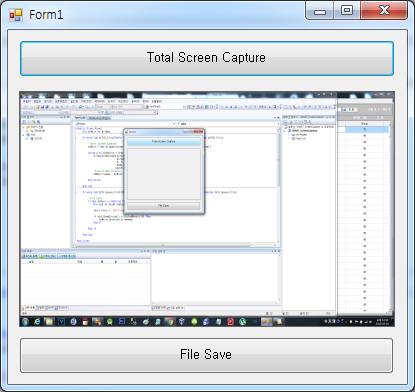415x392 pixels.
Task: Maximize the Form1 window
Action: point(347,10)
